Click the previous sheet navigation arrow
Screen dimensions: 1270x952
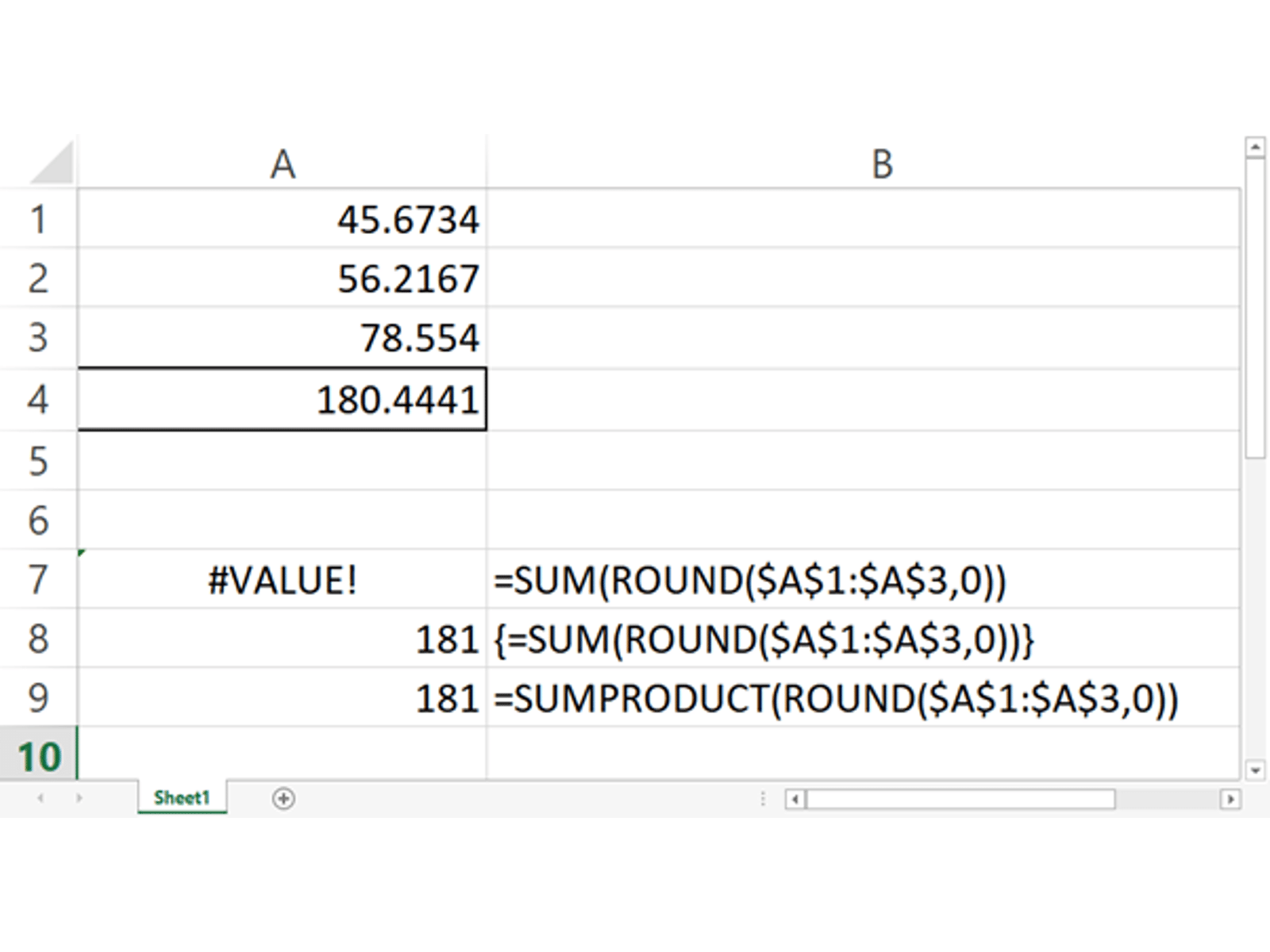(x=40, y=798)
